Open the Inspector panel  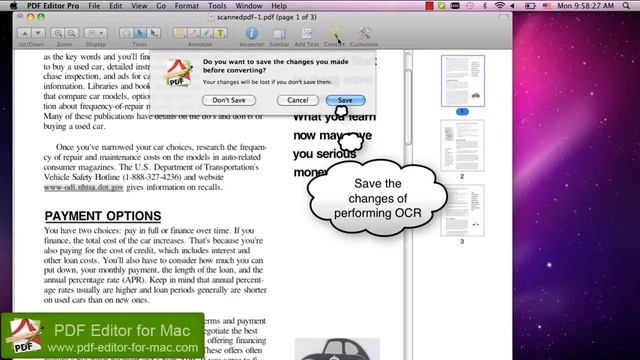point(251,33)
